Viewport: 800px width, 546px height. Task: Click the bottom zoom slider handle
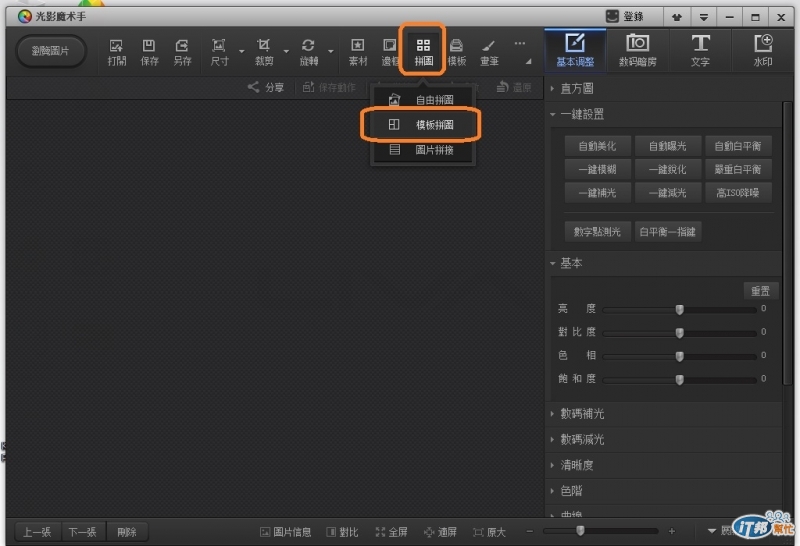pyautogui.click(x=580, y=531)
